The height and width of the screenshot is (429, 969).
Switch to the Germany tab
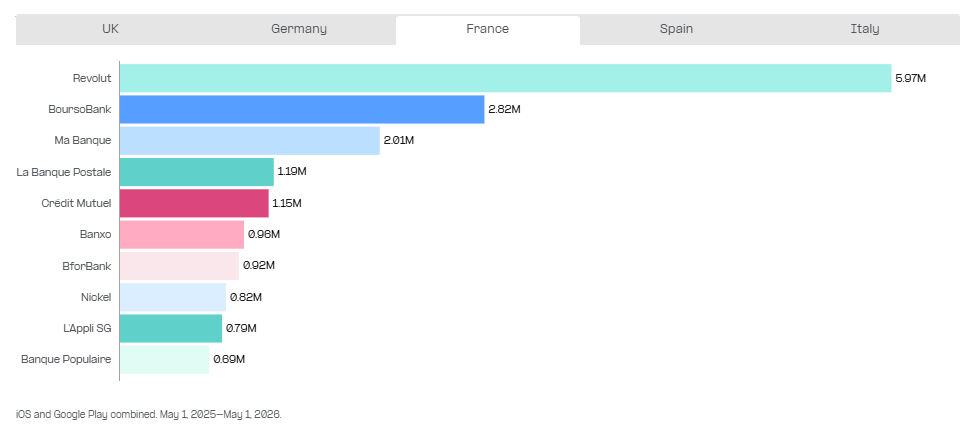[298, 29]
